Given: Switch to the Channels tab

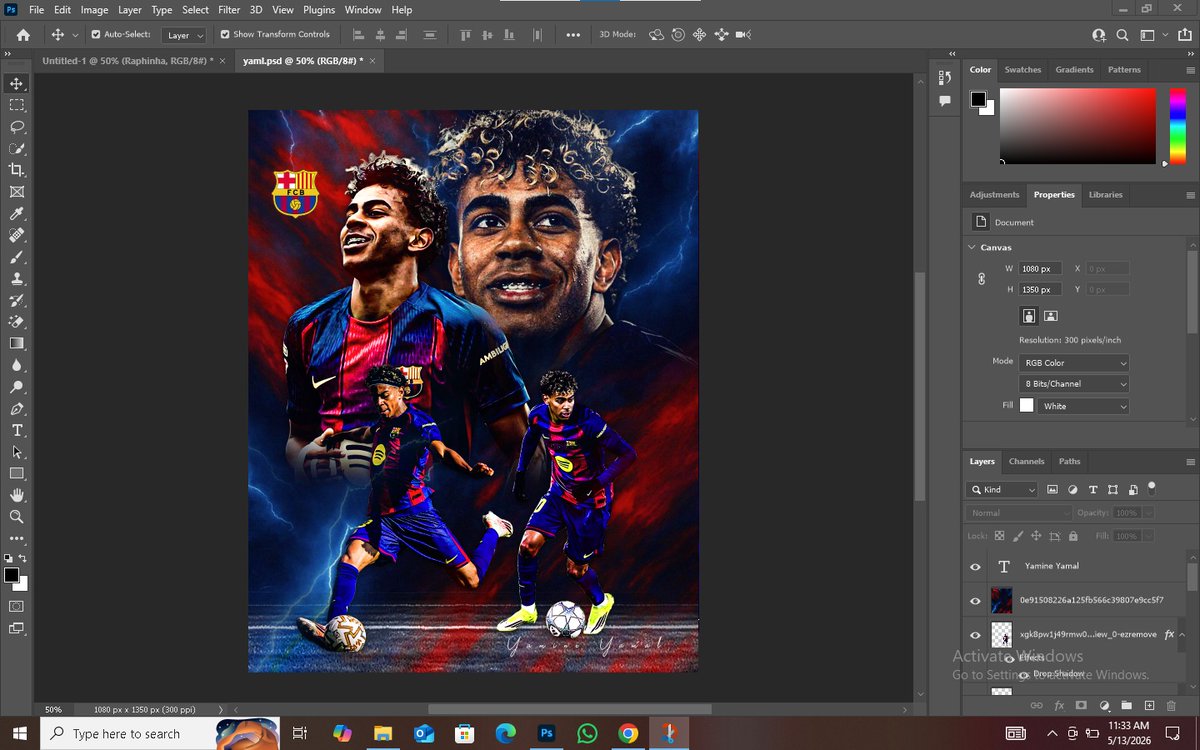Looking at the screenshot, I should (x=1026, y=461).
